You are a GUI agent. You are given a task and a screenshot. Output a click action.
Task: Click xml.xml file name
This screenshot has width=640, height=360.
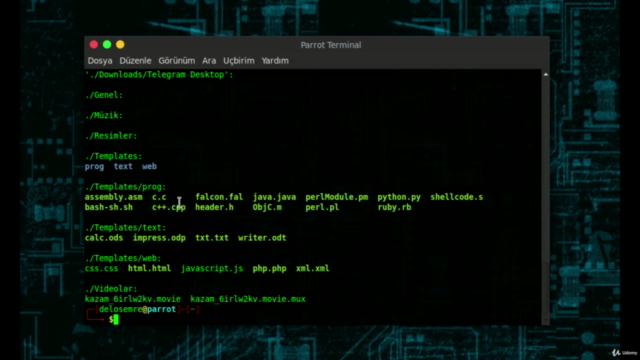[313, 269]
